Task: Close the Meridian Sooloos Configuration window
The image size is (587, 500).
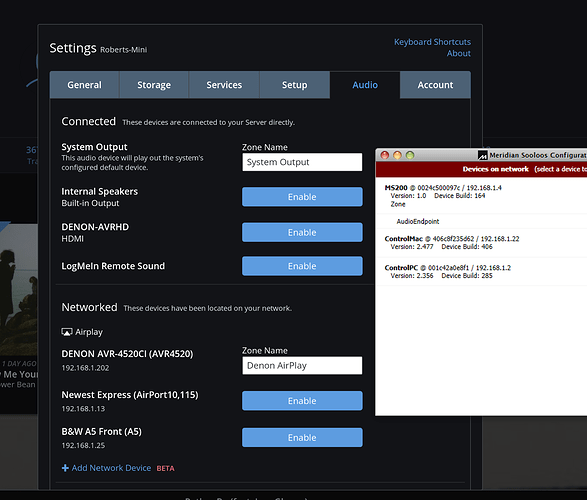Action: (x=384, y=155)
